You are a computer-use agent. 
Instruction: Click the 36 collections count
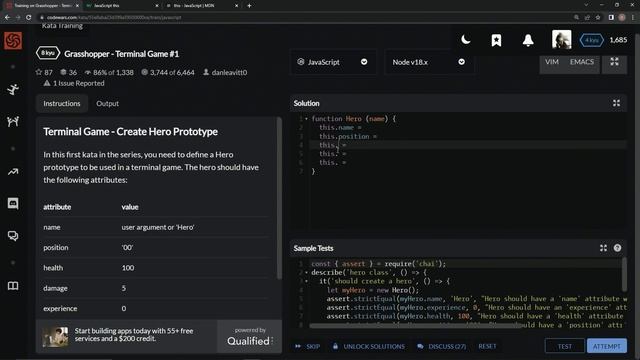point(69,72)
